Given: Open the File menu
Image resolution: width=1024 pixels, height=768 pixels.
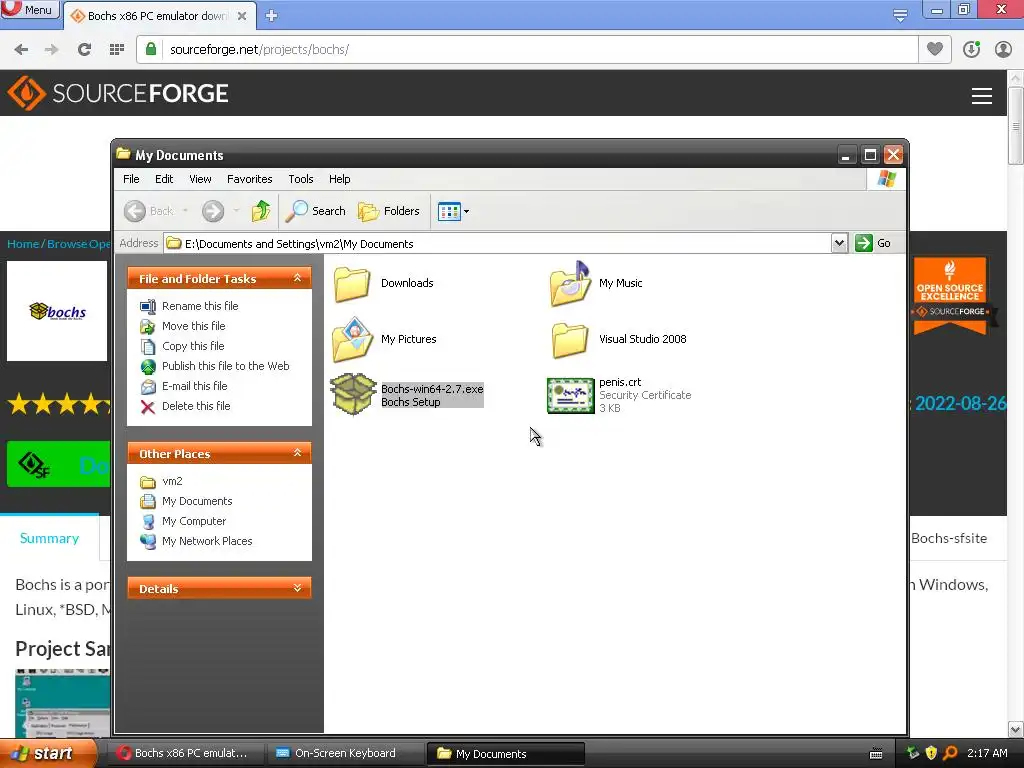Looking at the screenshot, I should [131, 179].
